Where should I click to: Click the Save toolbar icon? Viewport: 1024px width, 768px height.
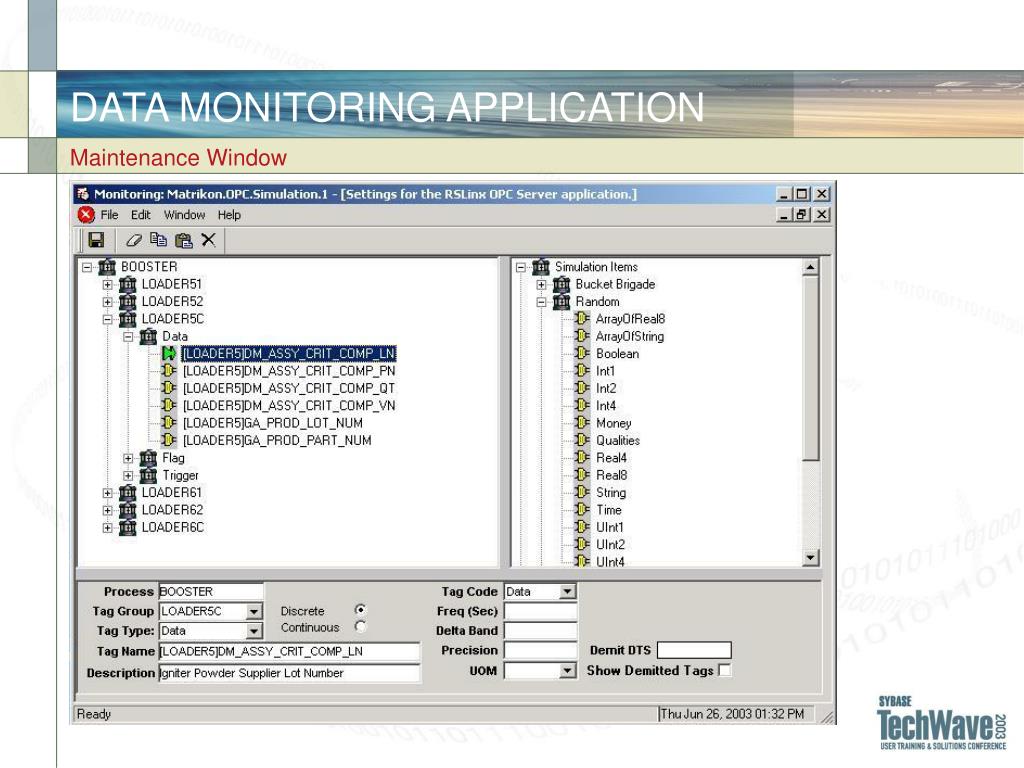pyautogui.click(x=96, y=240)
